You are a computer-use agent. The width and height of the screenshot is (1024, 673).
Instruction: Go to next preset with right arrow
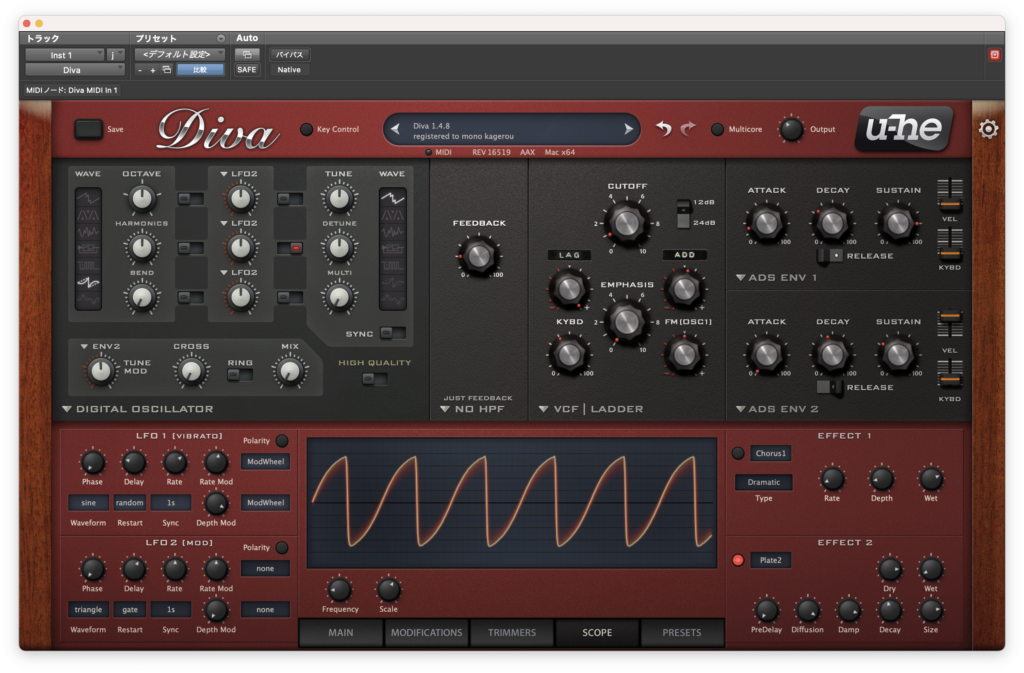628,129
